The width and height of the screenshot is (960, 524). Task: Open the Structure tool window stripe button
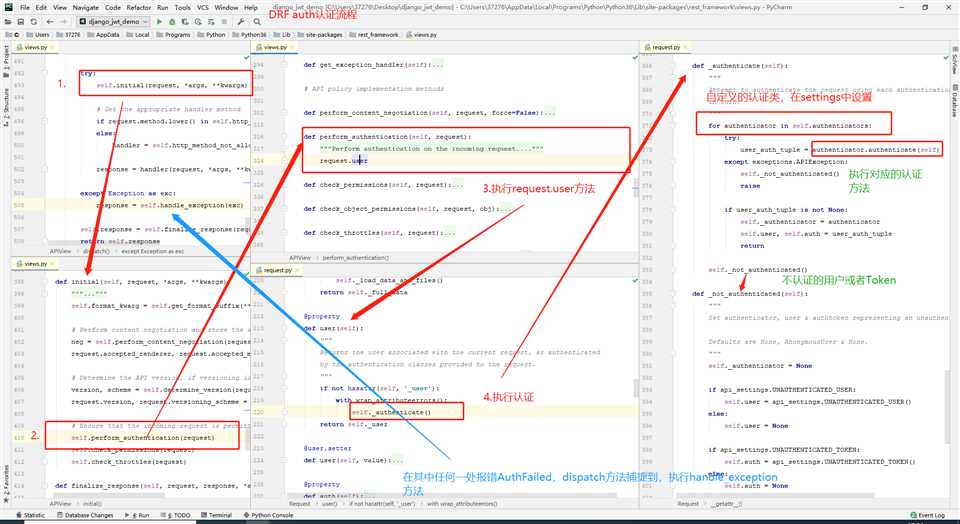point(6,108)
